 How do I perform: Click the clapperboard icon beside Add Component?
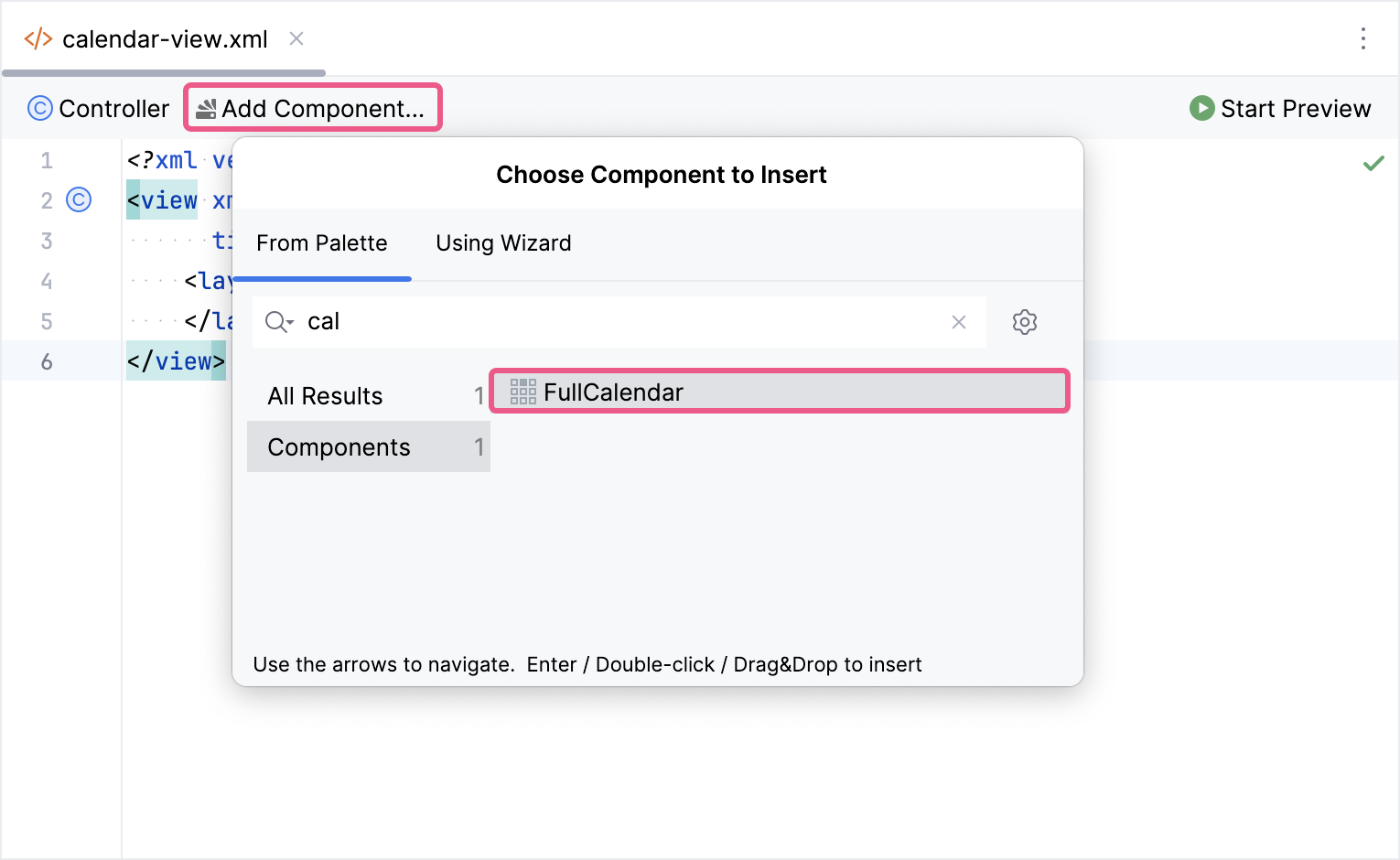click(x=207, y=107)
